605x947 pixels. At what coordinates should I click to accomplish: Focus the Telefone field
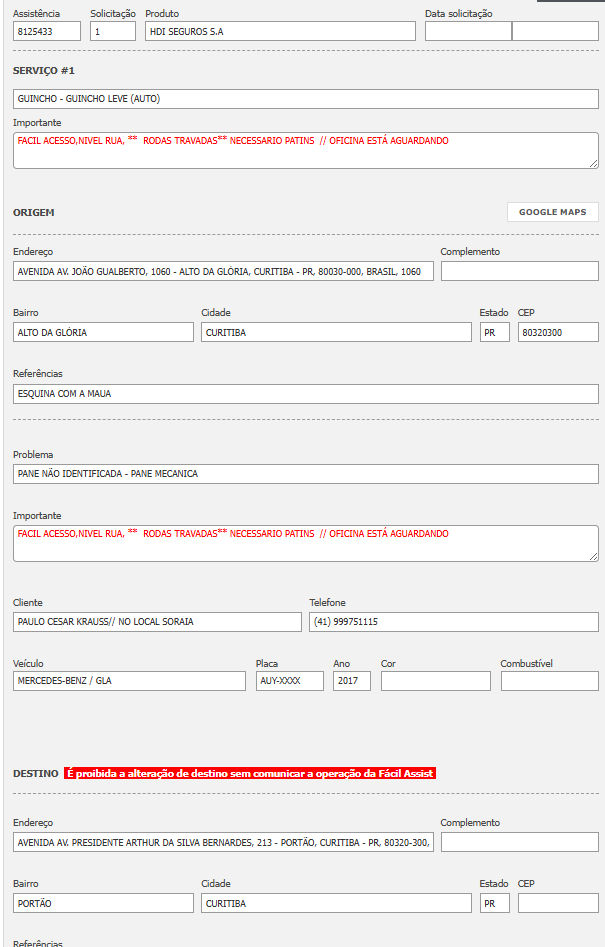pyautogui.click(x=454, y=622)
